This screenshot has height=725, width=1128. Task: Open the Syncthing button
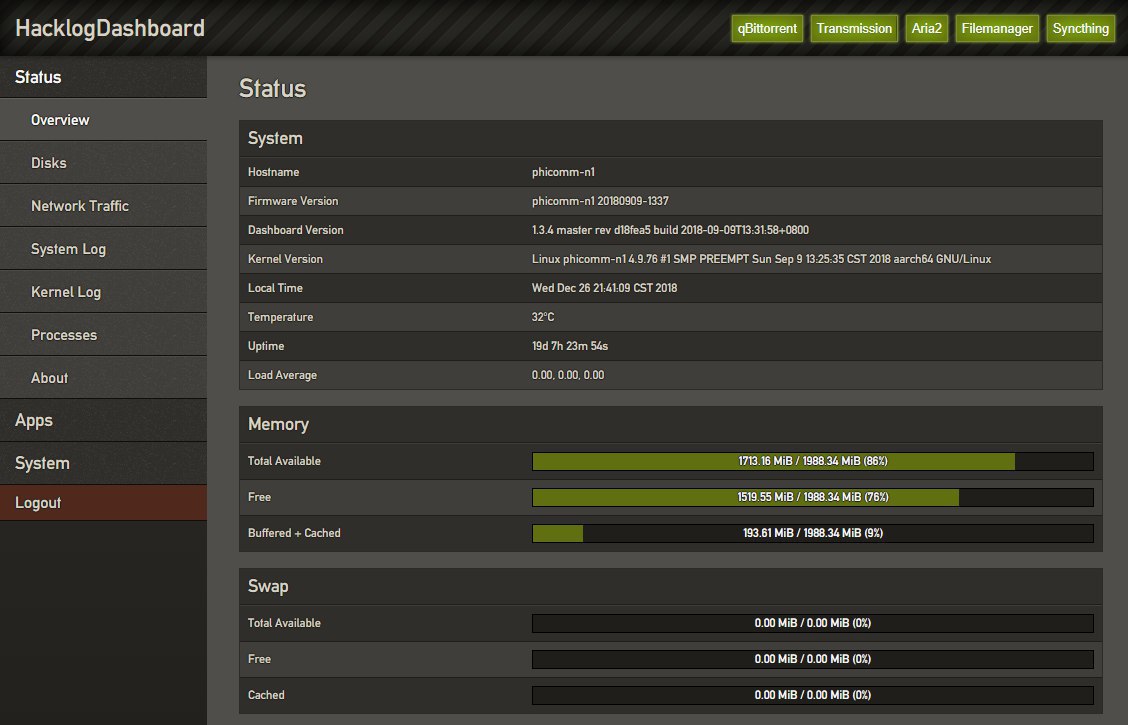tap(1080, 28)
